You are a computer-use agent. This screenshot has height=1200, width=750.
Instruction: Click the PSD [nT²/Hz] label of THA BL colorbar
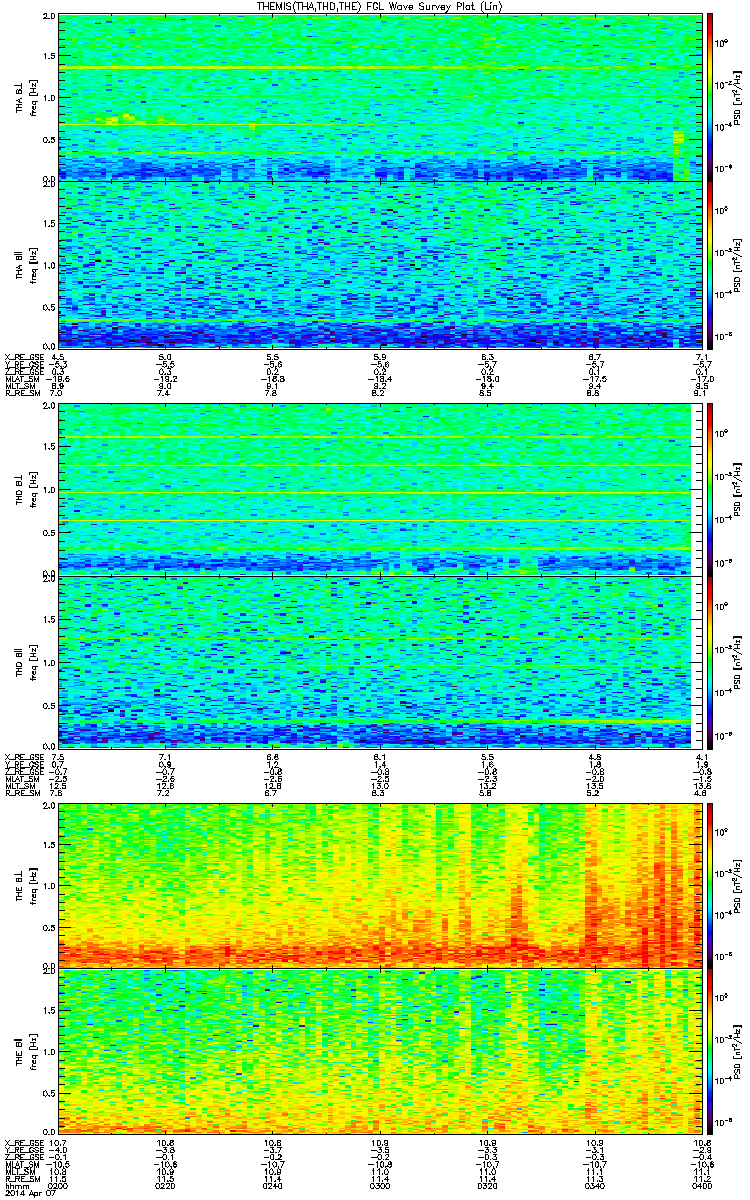[x=738, y=98]
